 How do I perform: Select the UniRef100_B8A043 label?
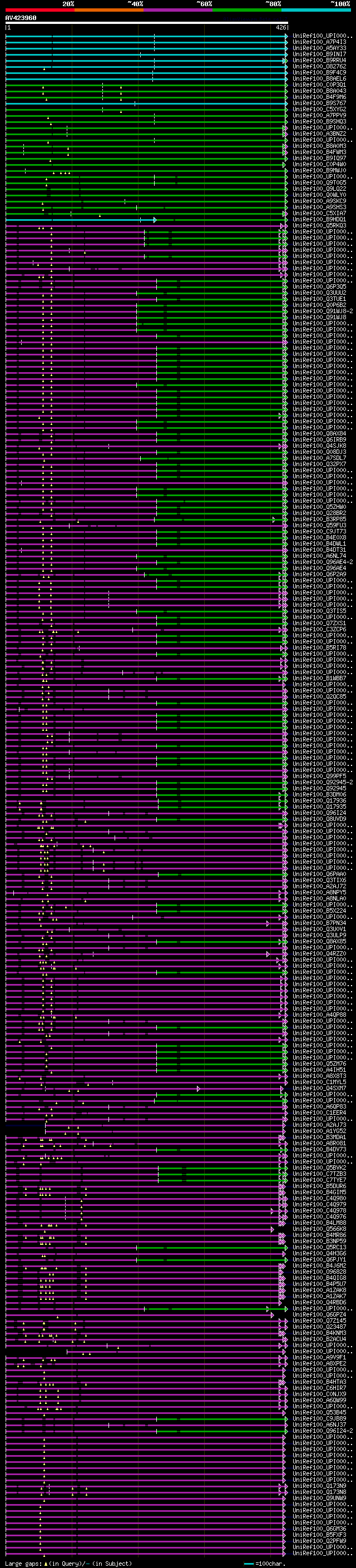point(319,91)
